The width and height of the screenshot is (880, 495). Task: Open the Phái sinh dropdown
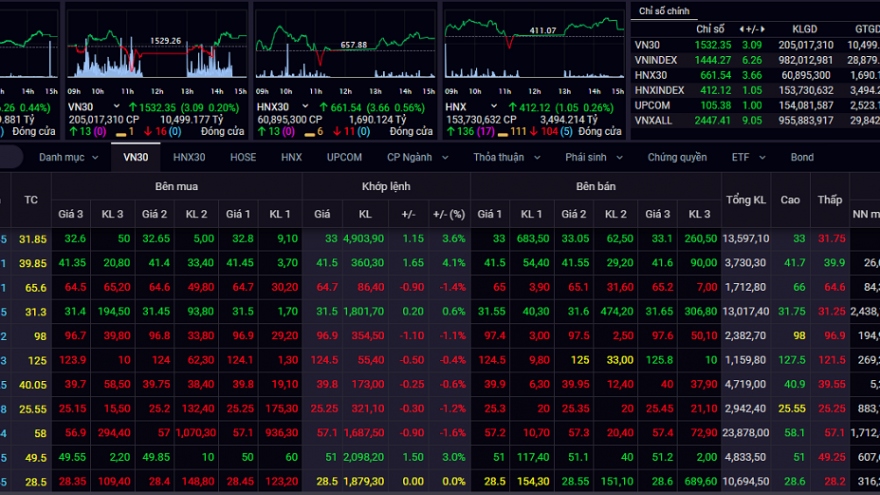tap(591, 157)
